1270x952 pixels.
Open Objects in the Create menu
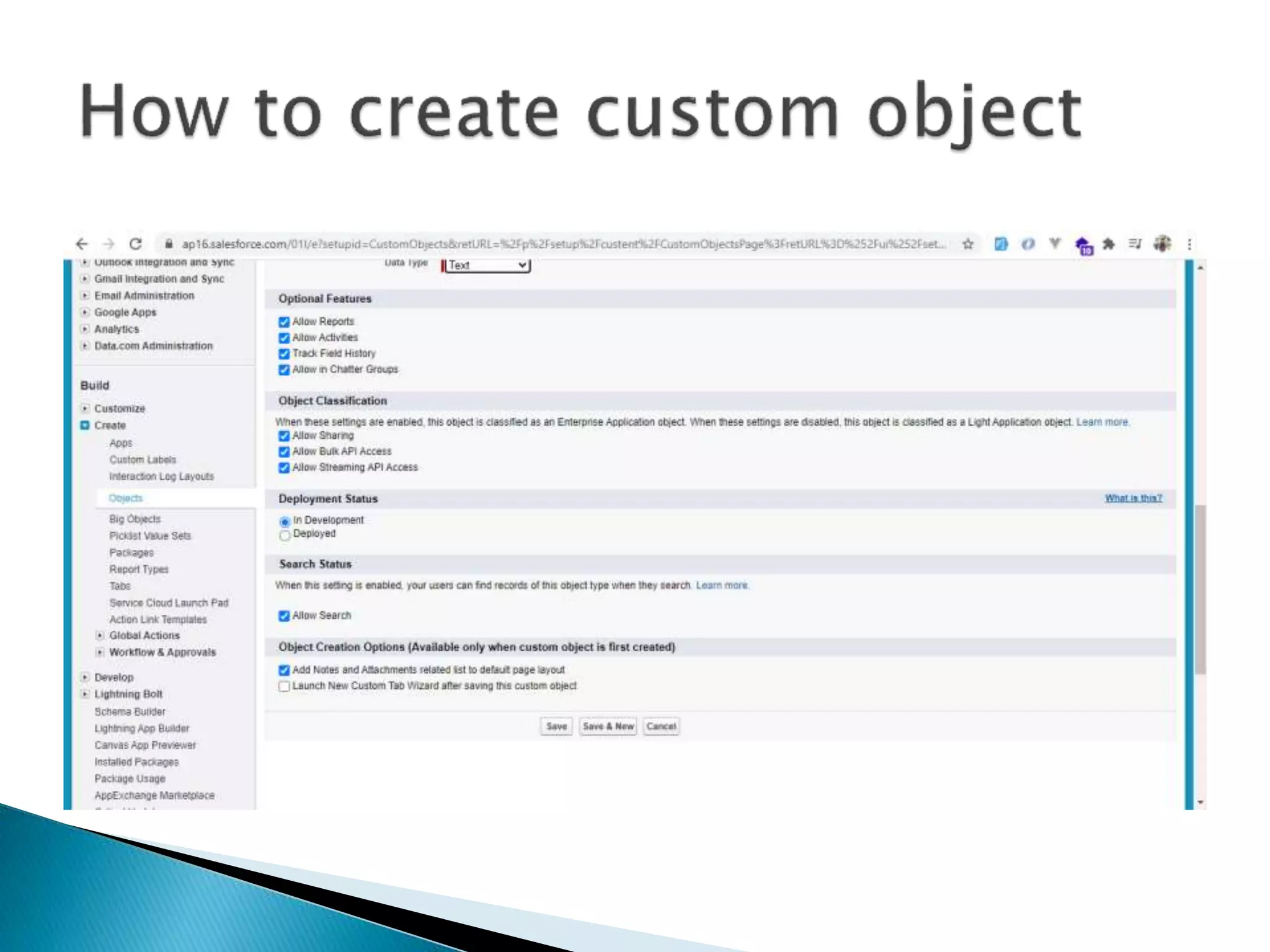click(x=125, y=498)
